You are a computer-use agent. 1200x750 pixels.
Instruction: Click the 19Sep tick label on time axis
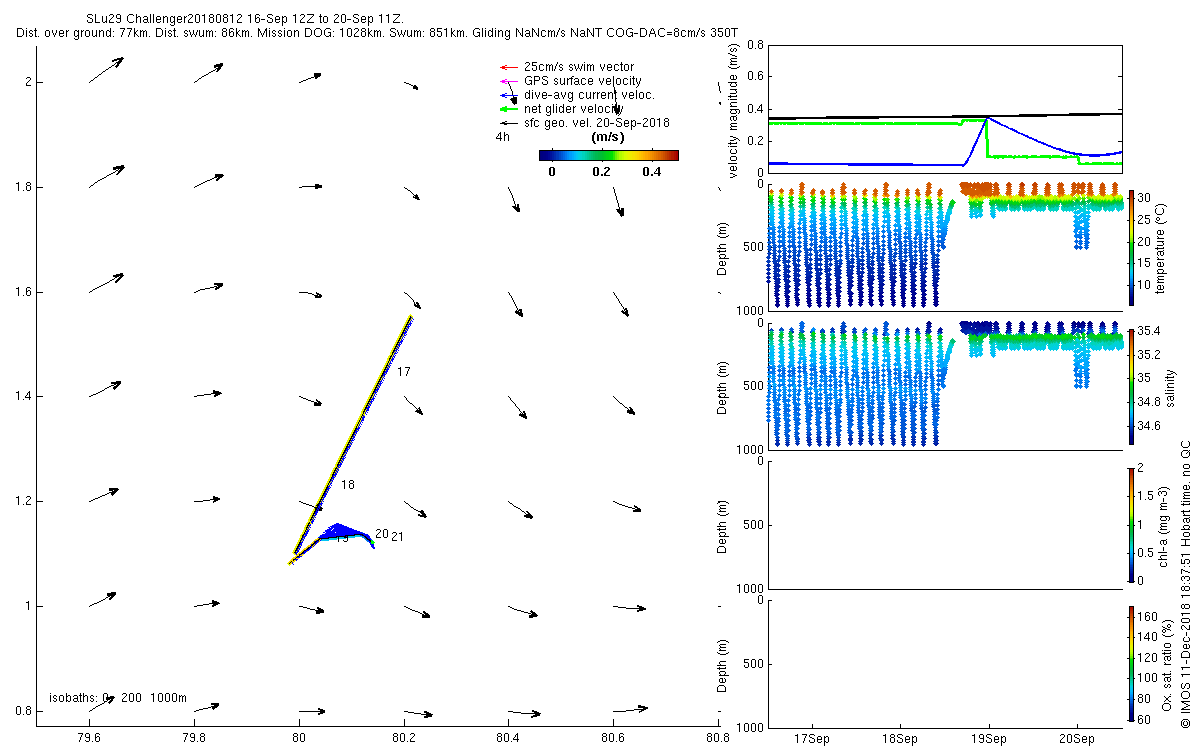[x=989, y=739]
